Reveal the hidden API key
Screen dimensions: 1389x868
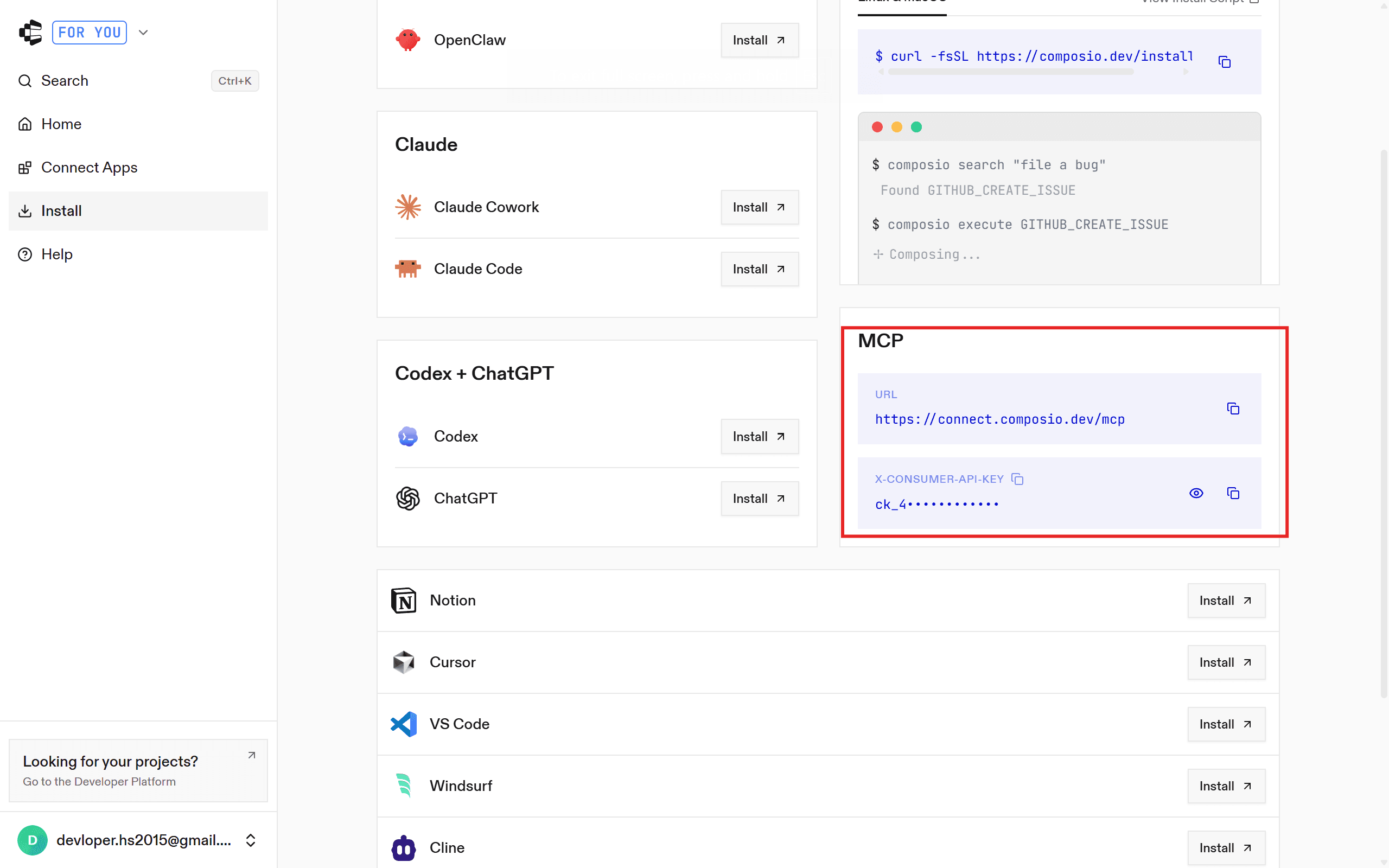1196,493
